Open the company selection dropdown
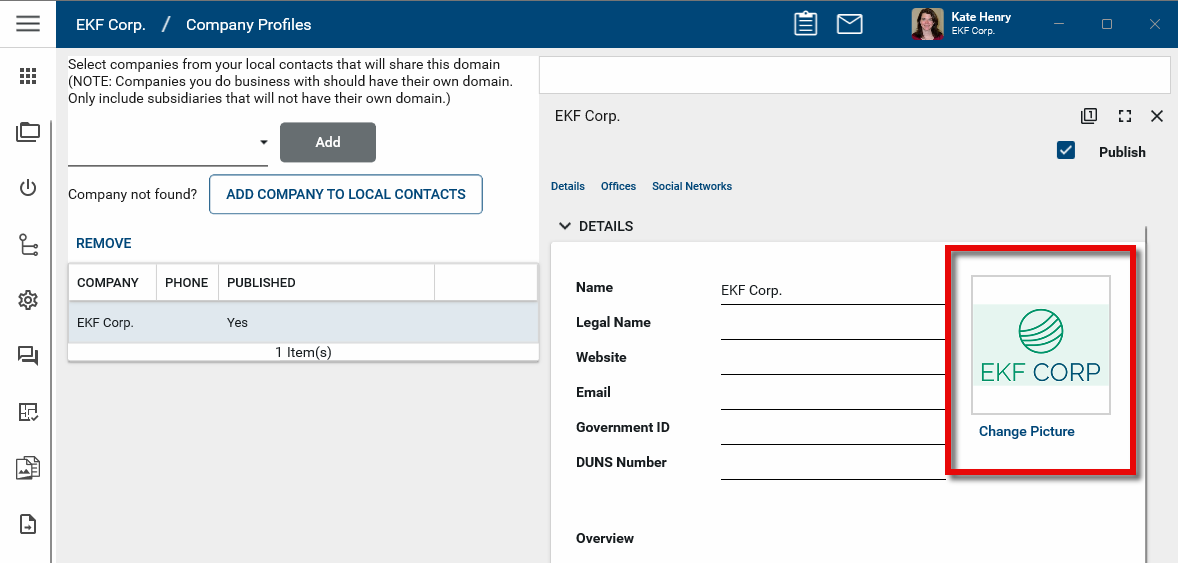Viewport: 1178px width, 563px height. 264,143
